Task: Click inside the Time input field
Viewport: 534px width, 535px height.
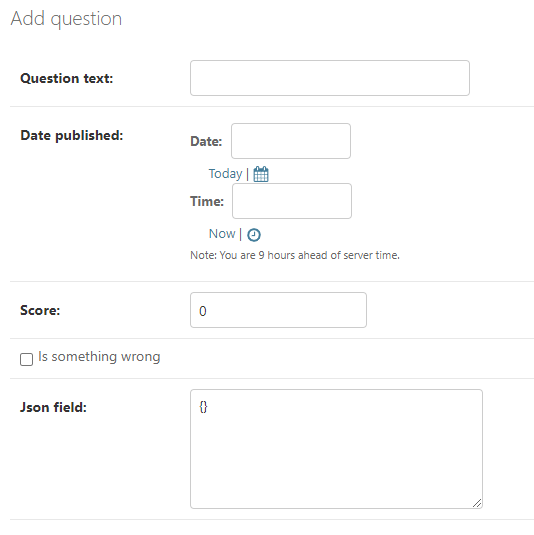Action: pyautogui.click(x=292, y=201)
